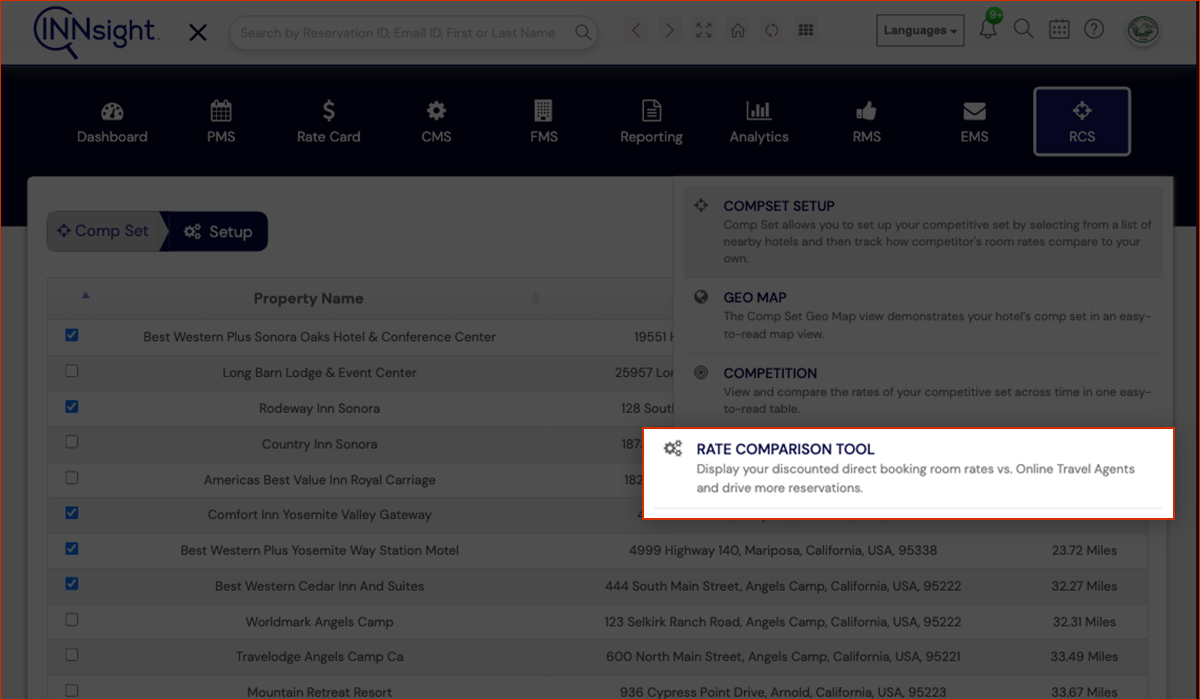The width and height of the screenshot is (1200, 700).
Task: Open the FMS module
Action: point(544,122)
